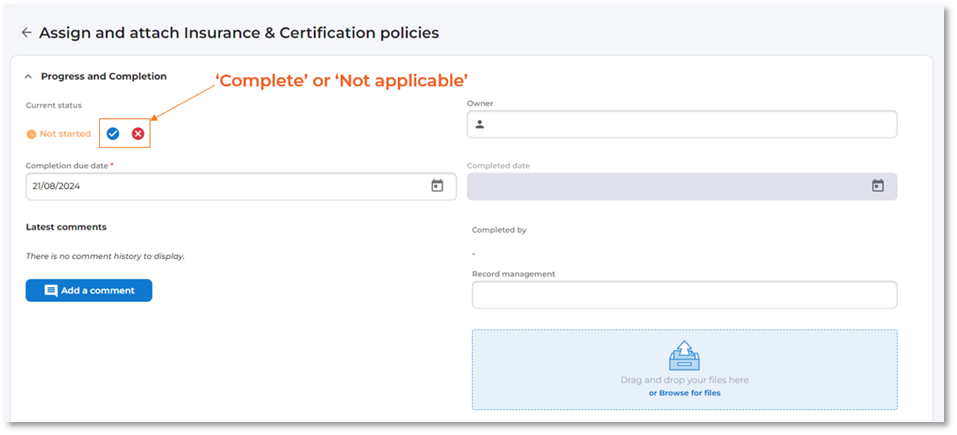Open the calendar picker for Completion due date
The width and height of the screenshot is (957, 435).
coord(437,186)
